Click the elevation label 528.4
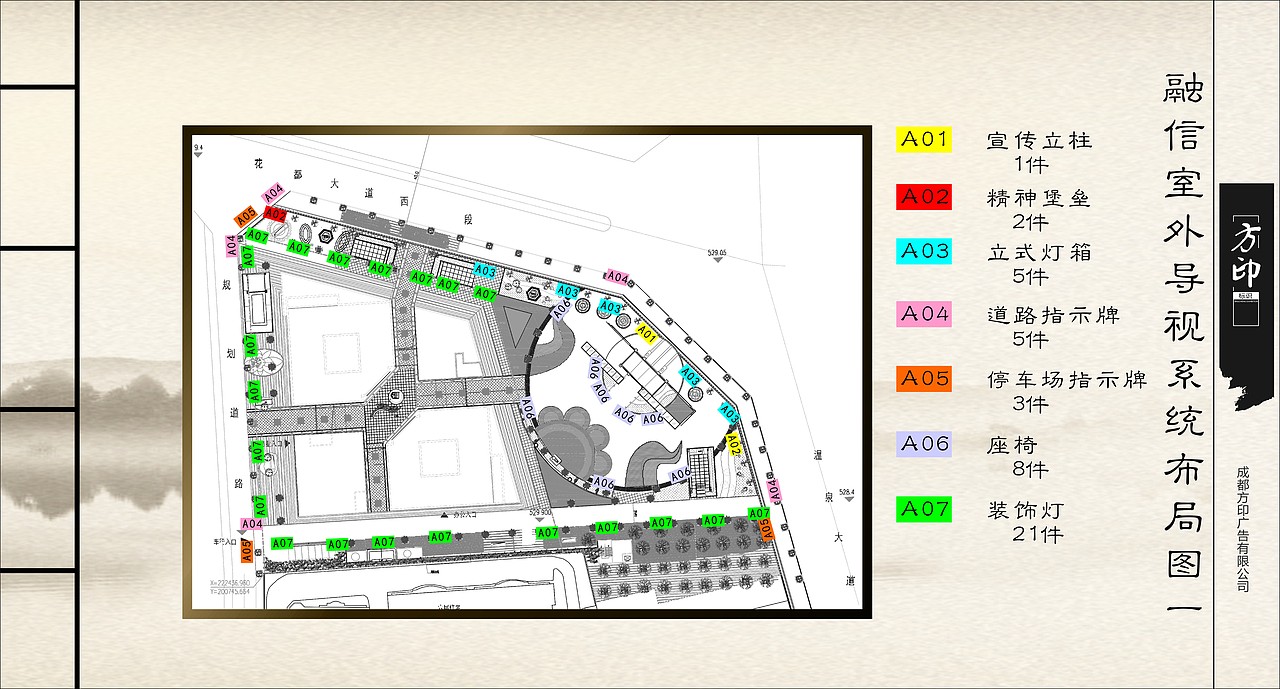This screenshot has height=689, width=1280. tap(847, 491)
